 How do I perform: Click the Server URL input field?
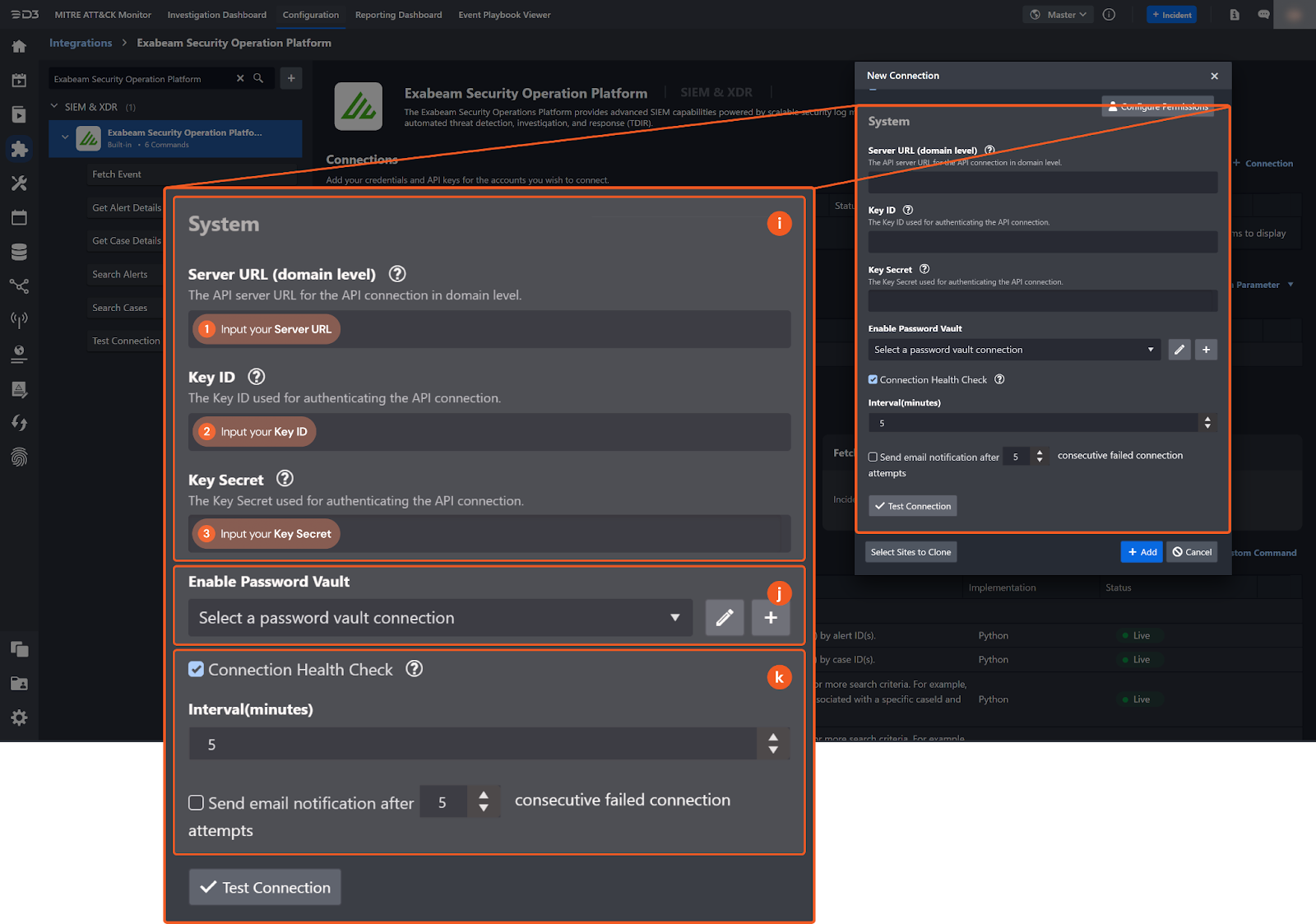point(1042,183)
